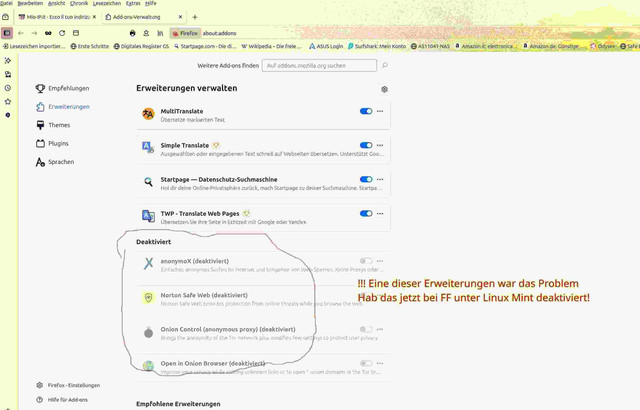The image size is (640, 410).
Task: Click the private mask icon in toolbar
Action: (48, 33)
